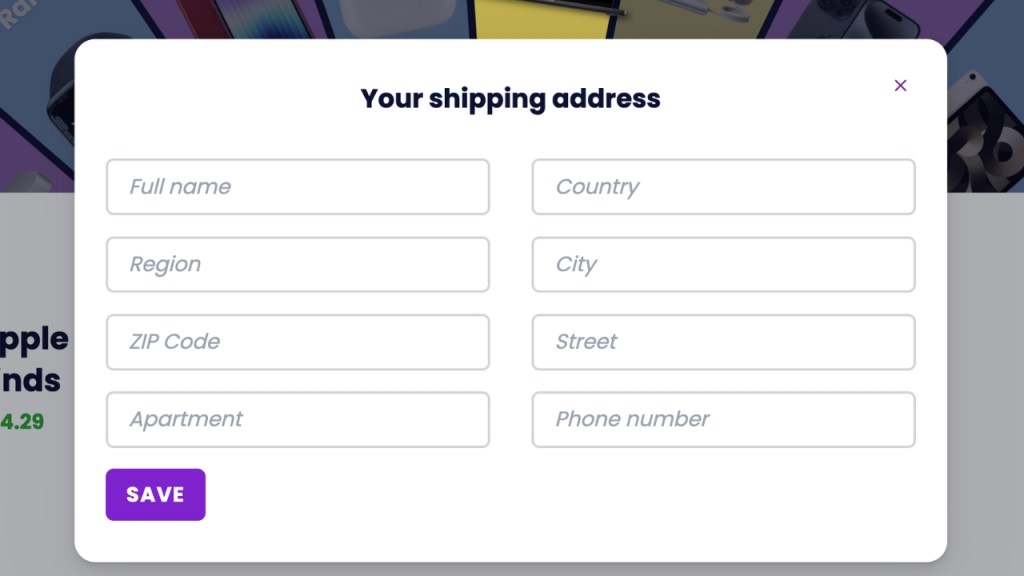Click the partially hidden product title

(34, 360)
